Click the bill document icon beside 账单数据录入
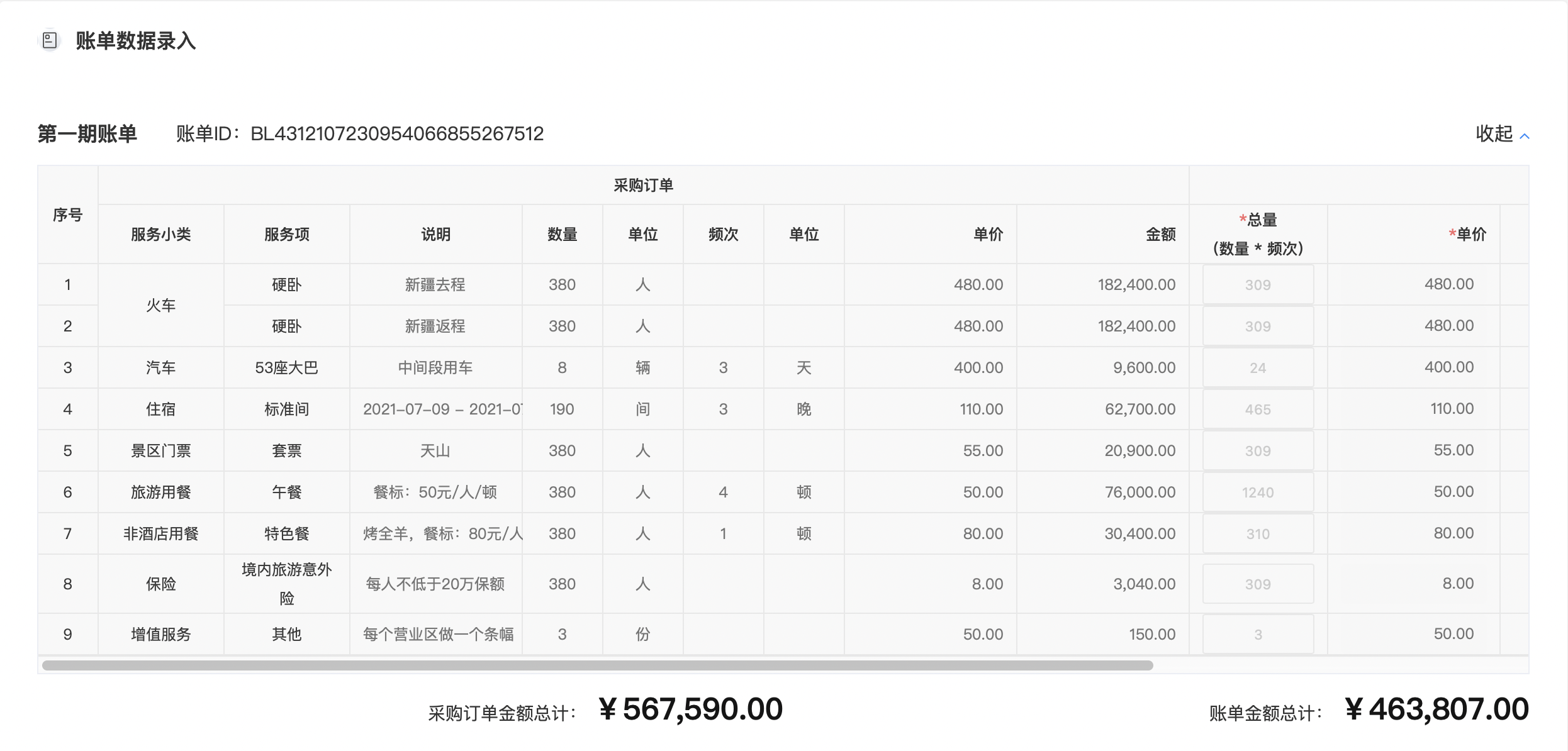The width and height of the screenshot is (1568, 751). coord(50,41)
